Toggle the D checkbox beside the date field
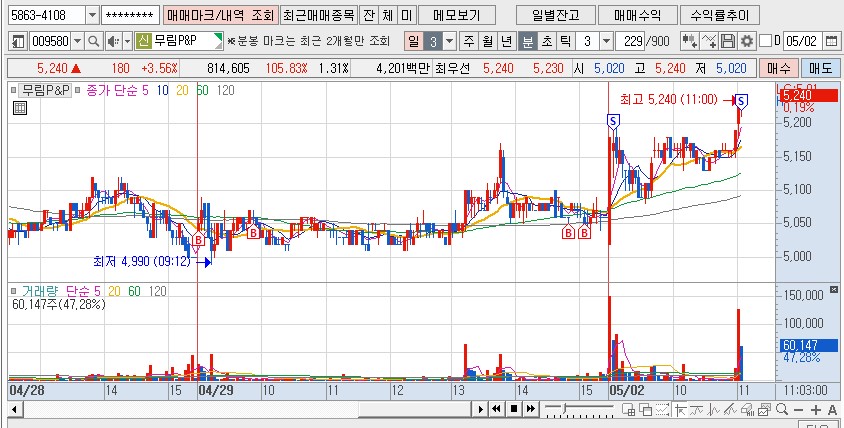844x428 pixels. tap(764, 41)
